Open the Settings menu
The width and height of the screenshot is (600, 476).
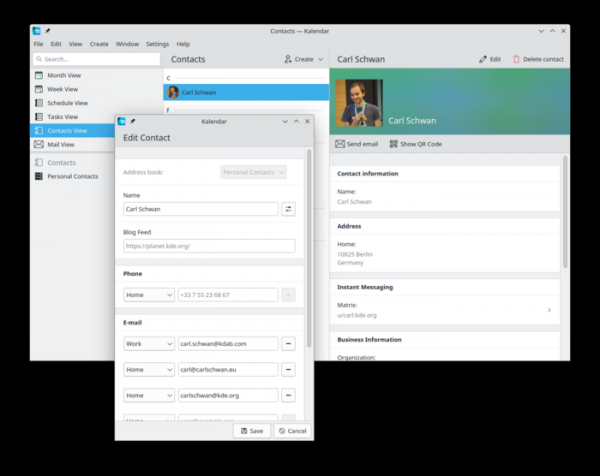[x=157, y=44]
